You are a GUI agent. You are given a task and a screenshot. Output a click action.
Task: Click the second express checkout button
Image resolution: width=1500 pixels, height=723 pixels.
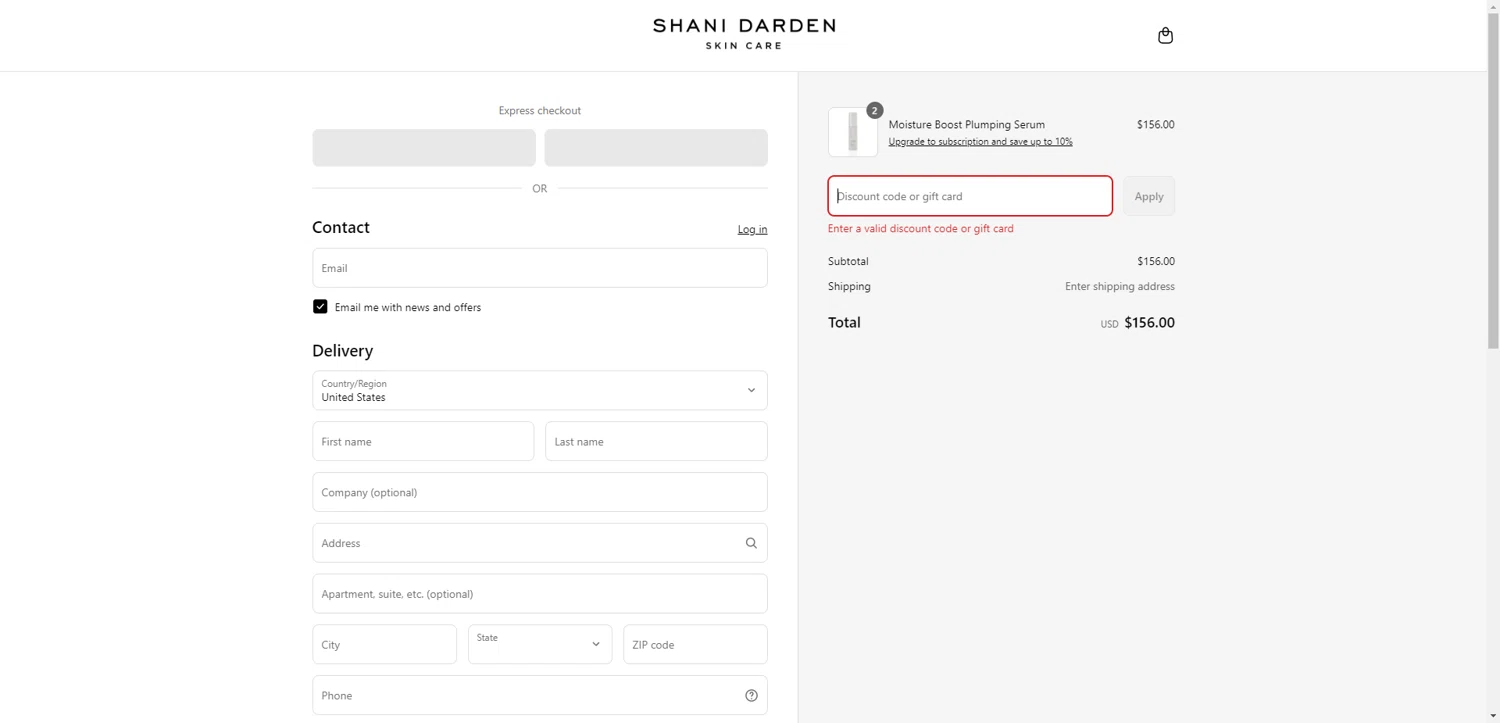coord(656,148)
